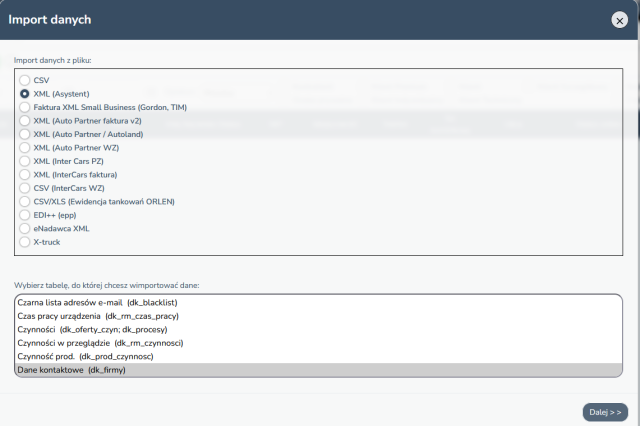
Task: Choose XML (Inter Cars PZ) option
Action: [x=24, y=161]
